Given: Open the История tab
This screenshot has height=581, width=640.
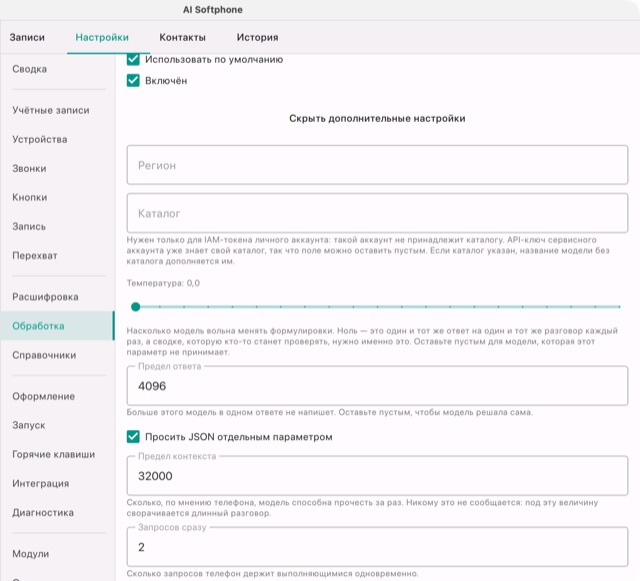Looking at the screenshot, I should coord(257,37).
